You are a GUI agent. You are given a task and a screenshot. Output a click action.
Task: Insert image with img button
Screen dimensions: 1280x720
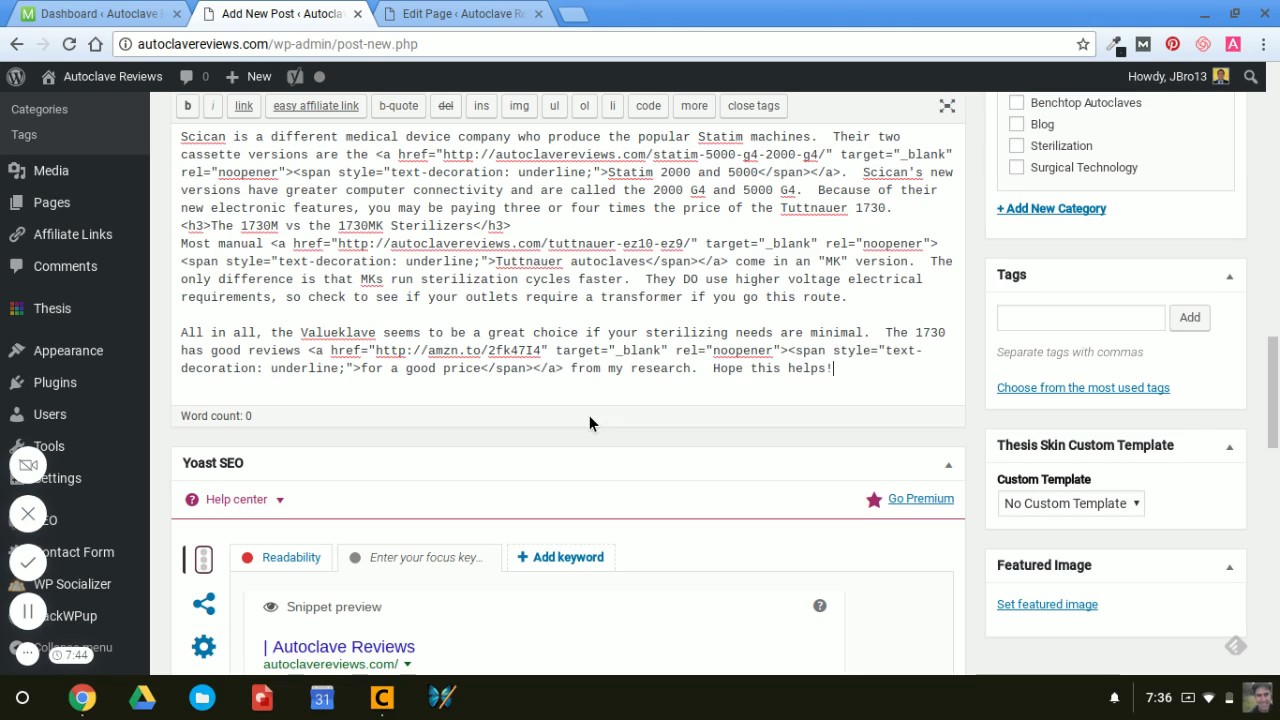tap(519, 105)
